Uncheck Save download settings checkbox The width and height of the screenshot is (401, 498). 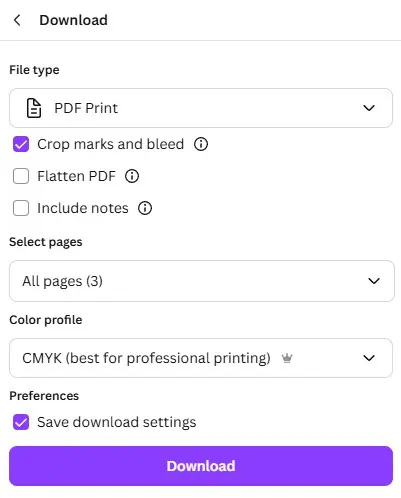tap(21, 422)
